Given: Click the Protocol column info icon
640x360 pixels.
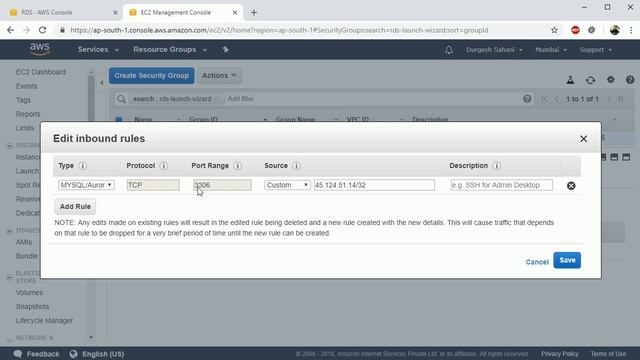Looking at the screenshot, I should (x=164, y=166).
